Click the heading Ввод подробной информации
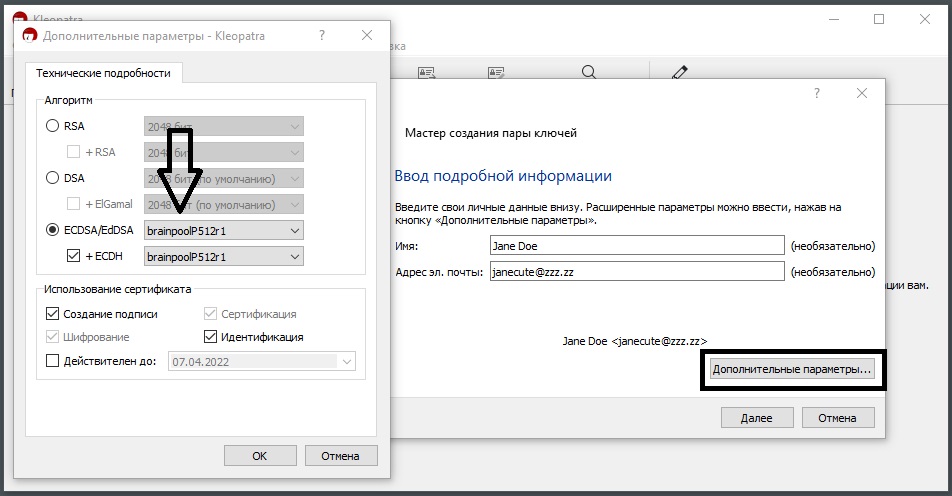The width and height of the screenshot is (952, 496). point(503,176)
